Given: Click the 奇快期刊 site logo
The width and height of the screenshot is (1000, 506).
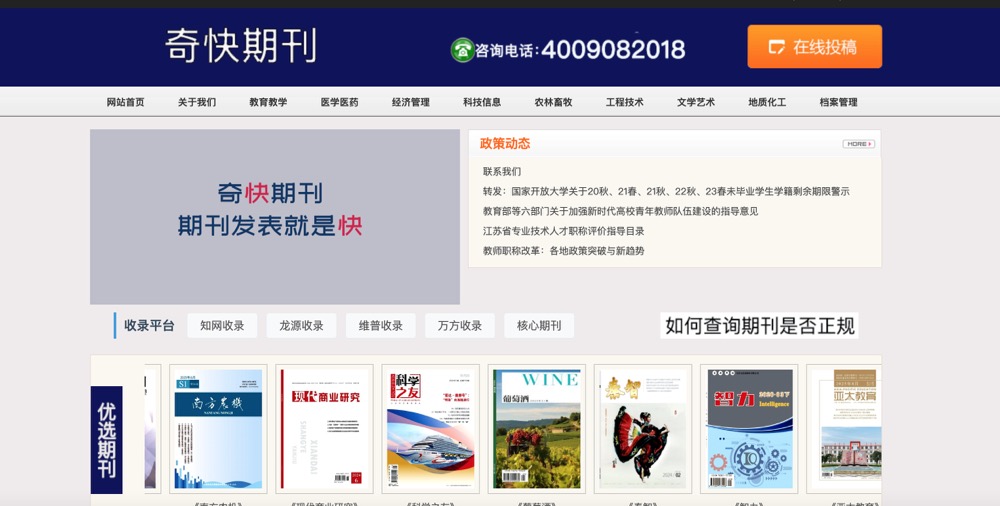Looking at the screenshot, I should [241, 46].
